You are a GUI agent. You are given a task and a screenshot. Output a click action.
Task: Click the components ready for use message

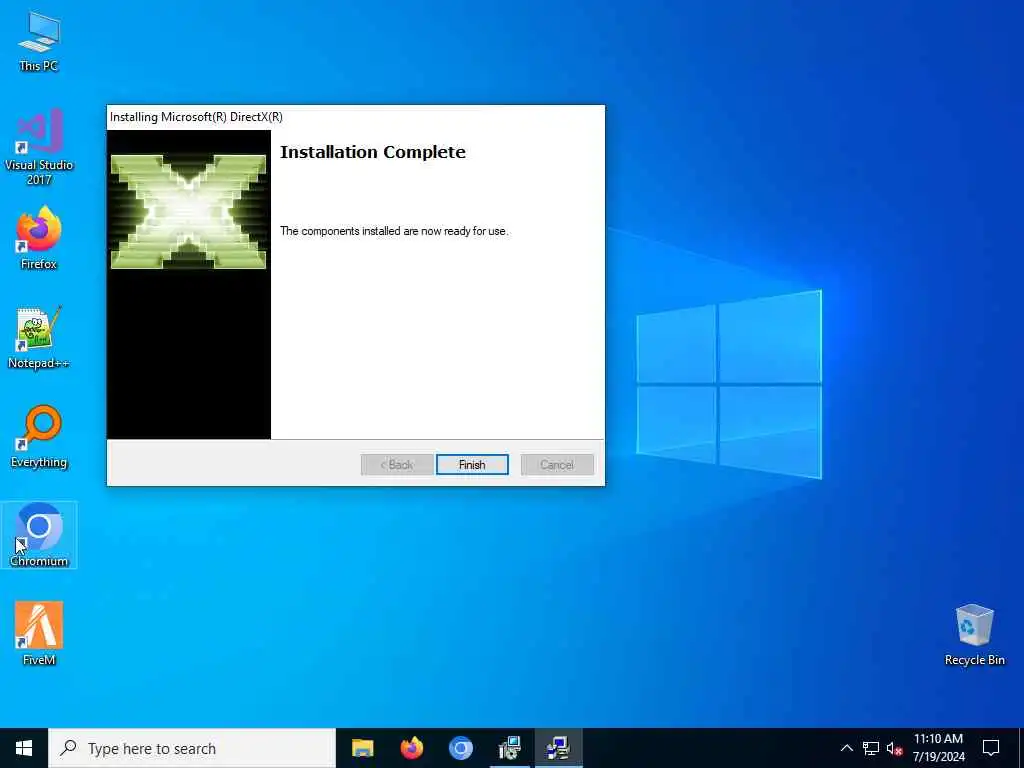[x=394, y=231]
